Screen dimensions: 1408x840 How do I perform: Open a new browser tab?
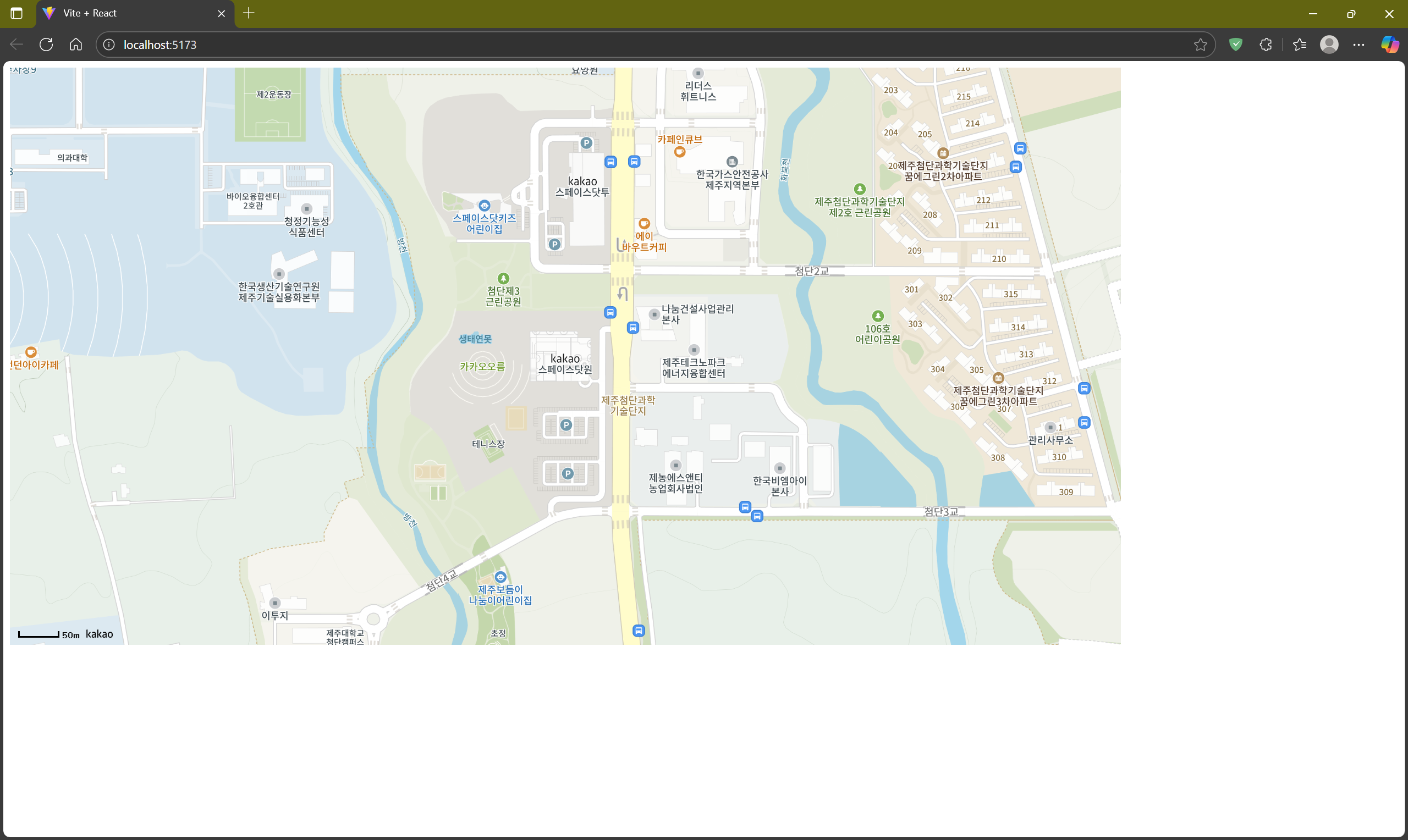point(249,13)
